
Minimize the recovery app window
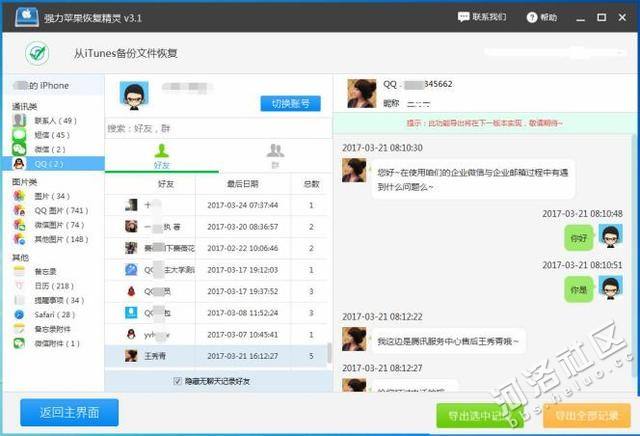pos(580,18)
